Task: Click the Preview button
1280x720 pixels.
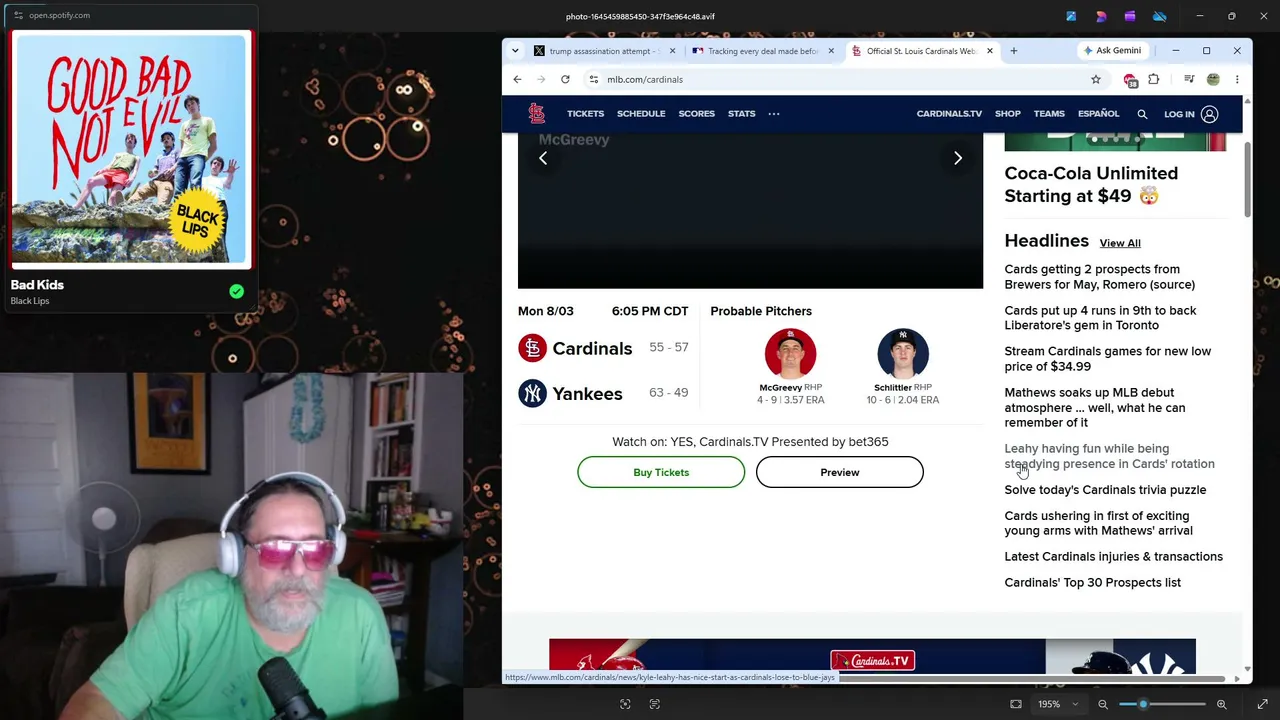Action: click(x=840, y=472)
